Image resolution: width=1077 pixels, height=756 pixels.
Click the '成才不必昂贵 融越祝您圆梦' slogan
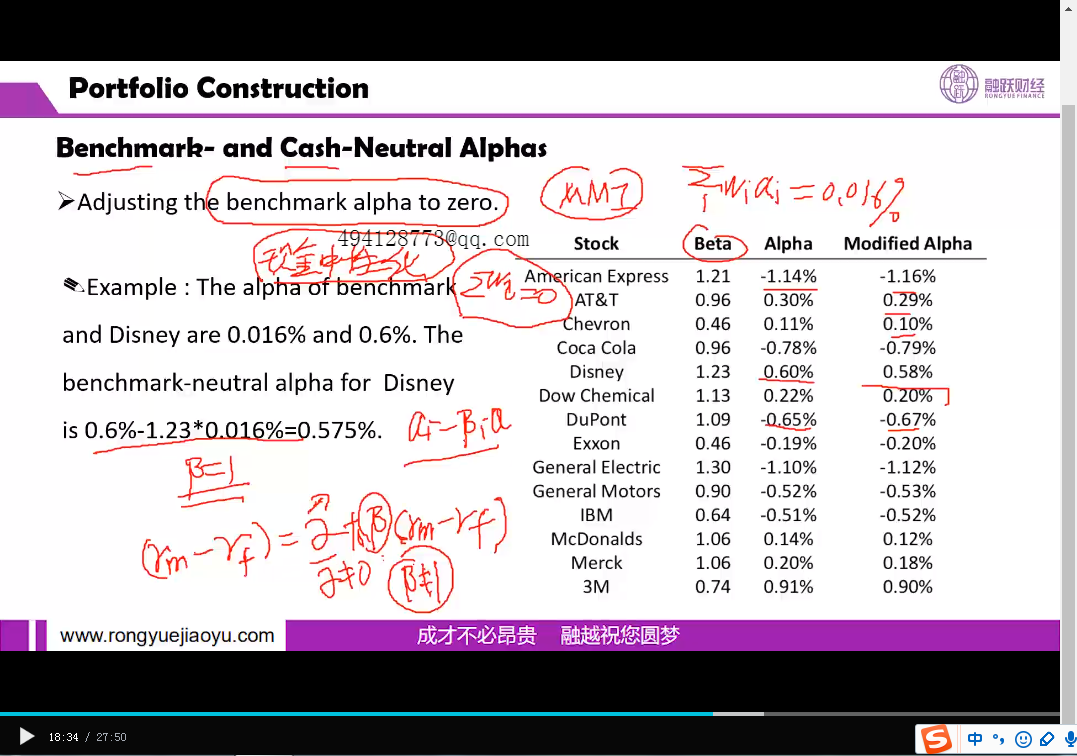(547, 636)
